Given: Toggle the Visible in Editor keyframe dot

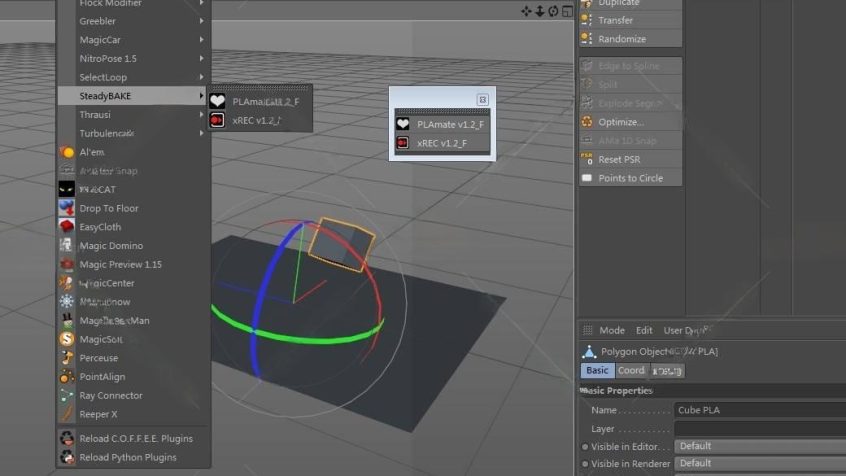Looking at the screenshot, I should (x=585, y=446).
